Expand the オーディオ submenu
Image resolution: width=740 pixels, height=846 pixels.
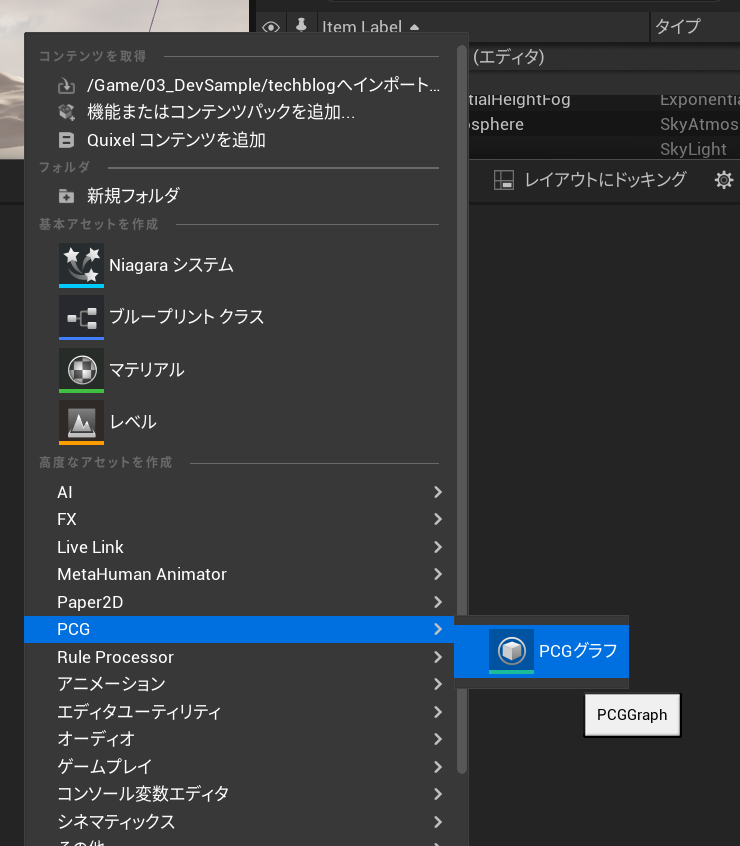point(239,739)
